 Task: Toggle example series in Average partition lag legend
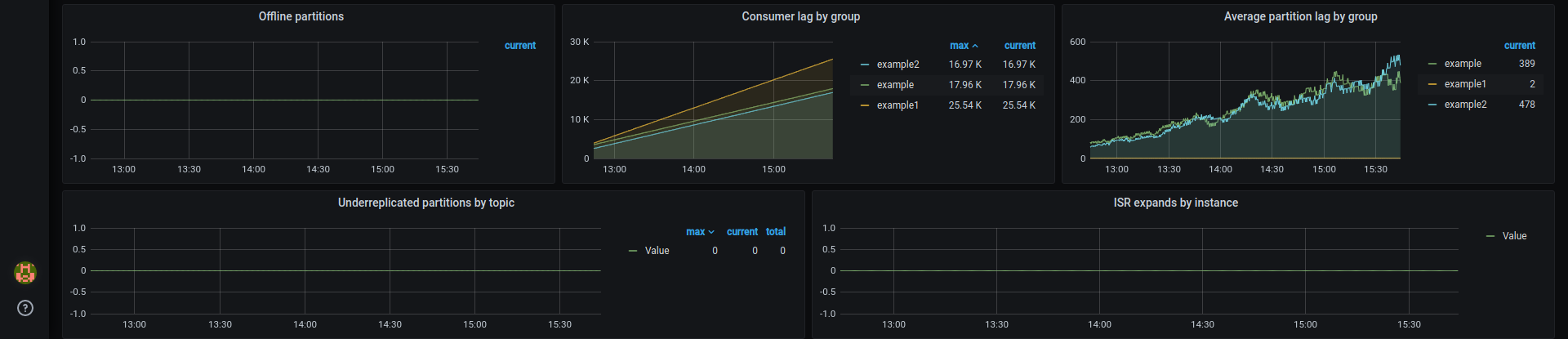pos(1463,64)
